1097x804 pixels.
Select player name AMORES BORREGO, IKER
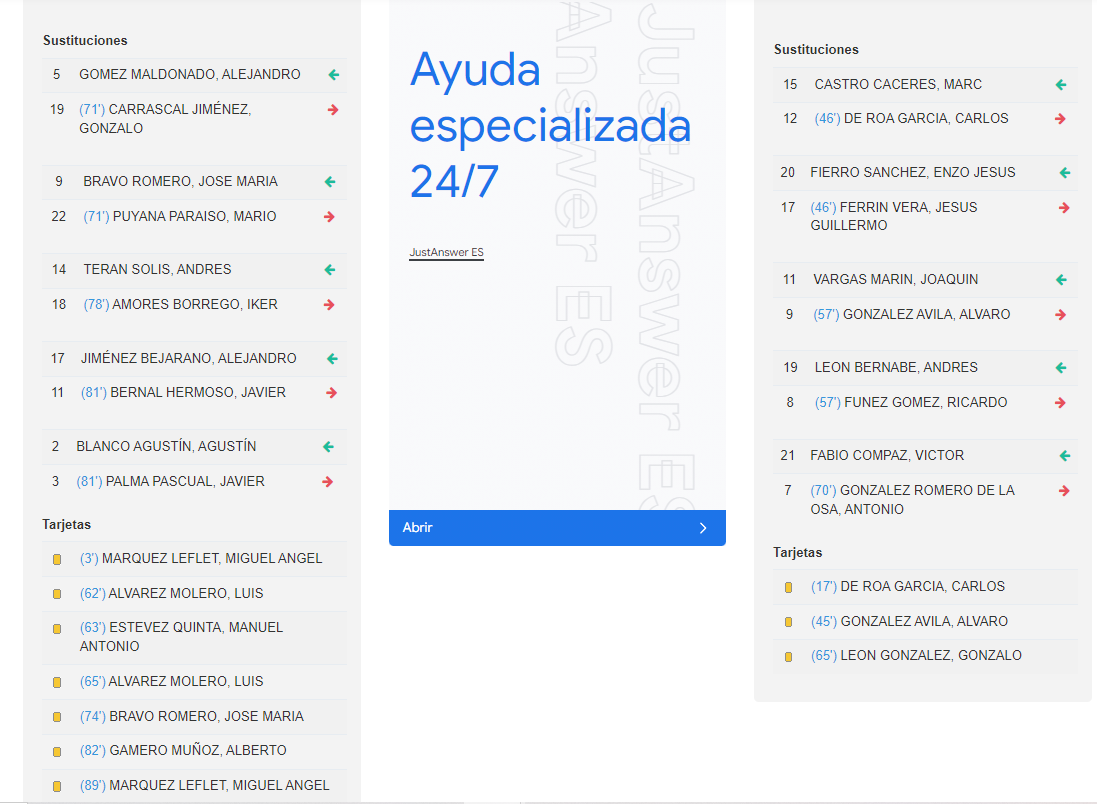point(195,304)
